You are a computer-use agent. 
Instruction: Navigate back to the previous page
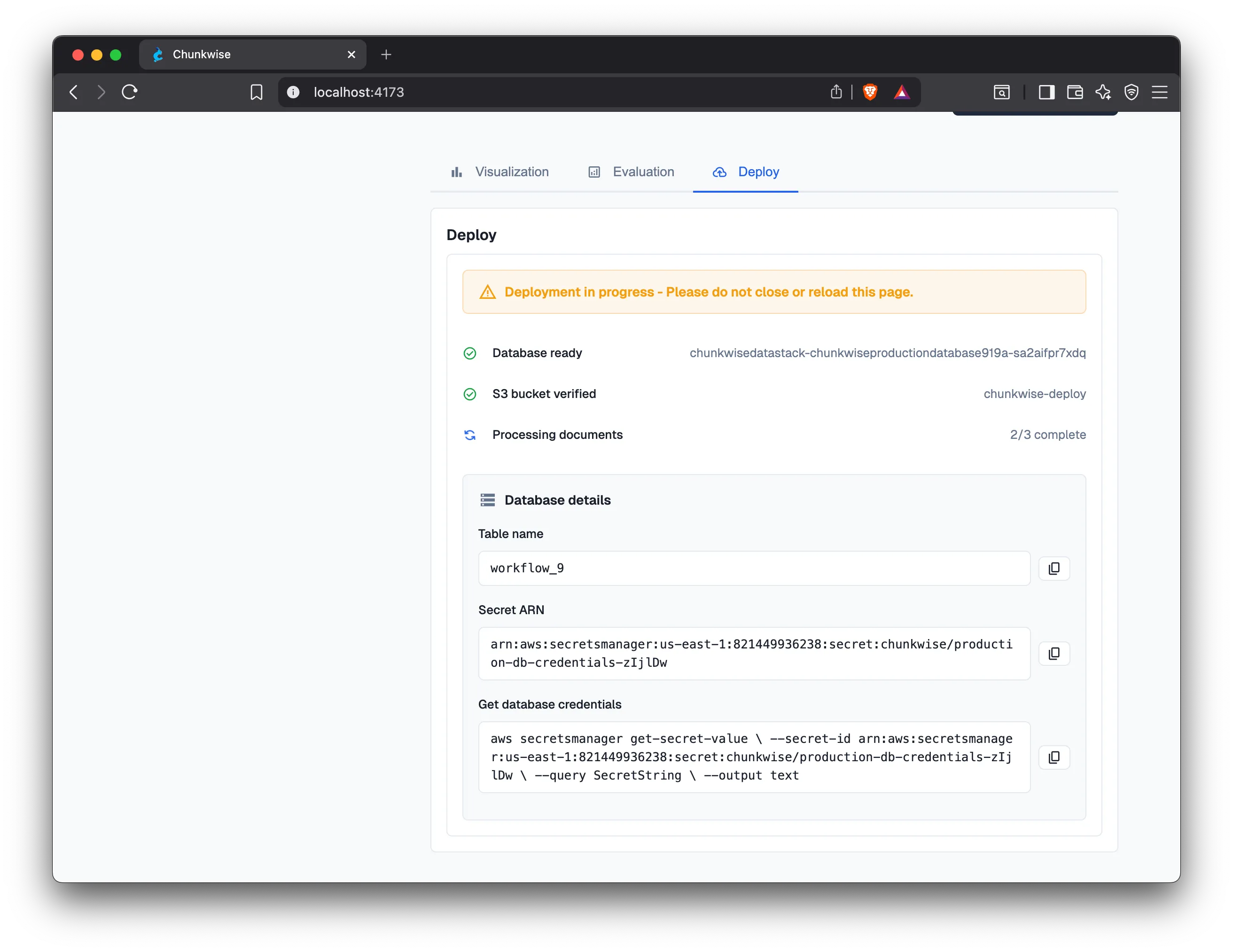[73, 92]
